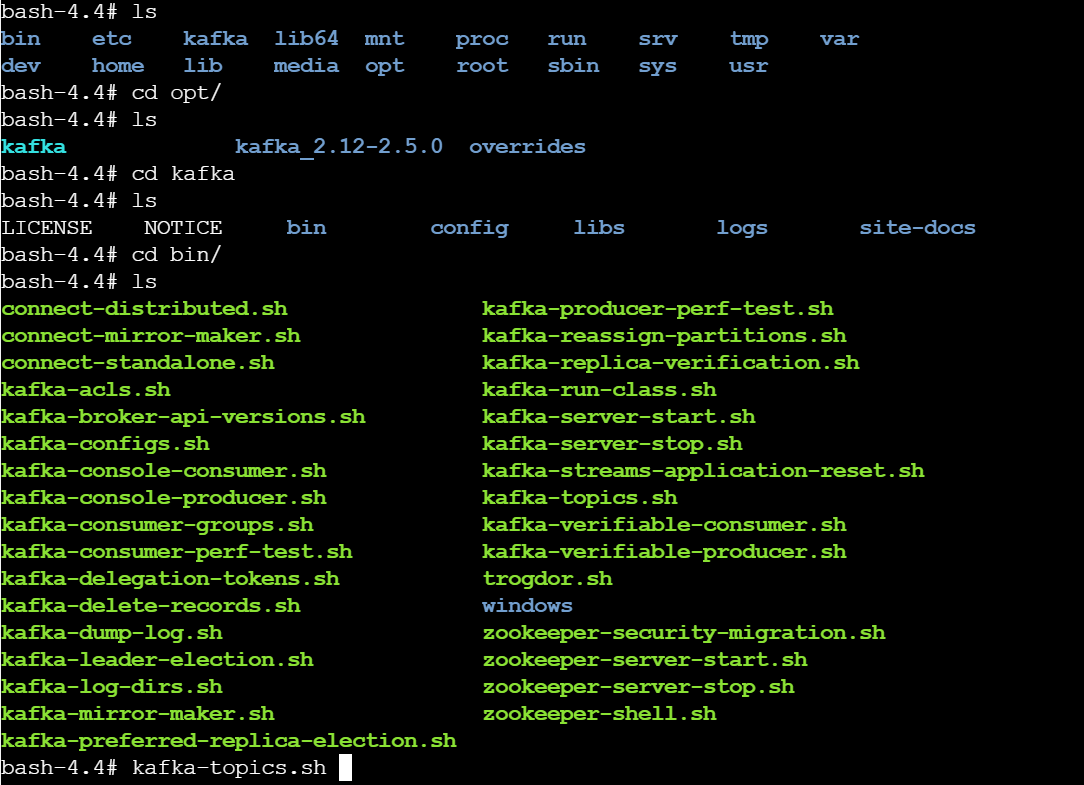Select the etc directory name
This screenshot has width=1084, height=785.
111,39
